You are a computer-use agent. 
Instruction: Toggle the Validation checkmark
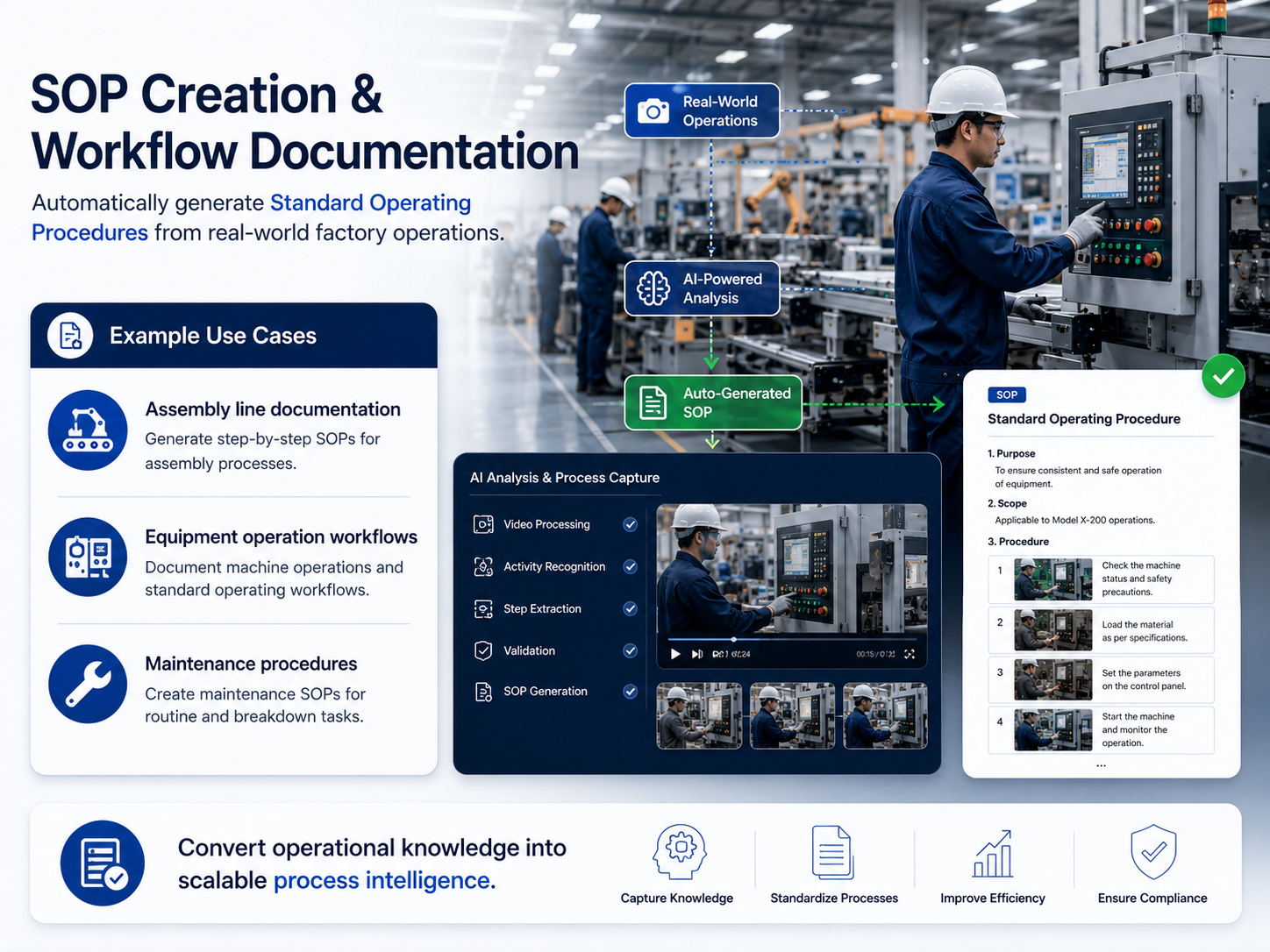630,650
